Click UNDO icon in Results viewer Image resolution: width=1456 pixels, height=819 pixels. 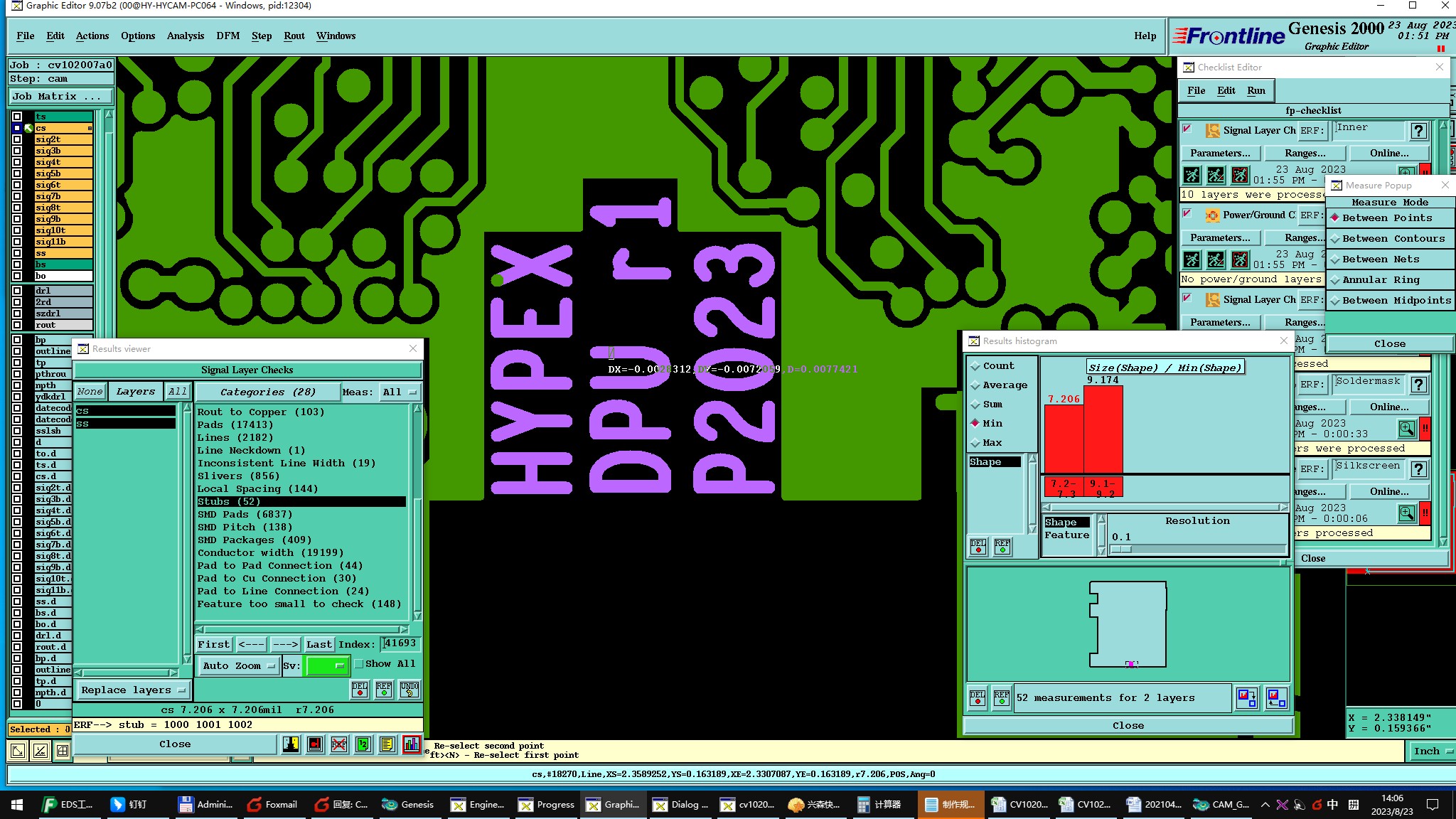409,689
